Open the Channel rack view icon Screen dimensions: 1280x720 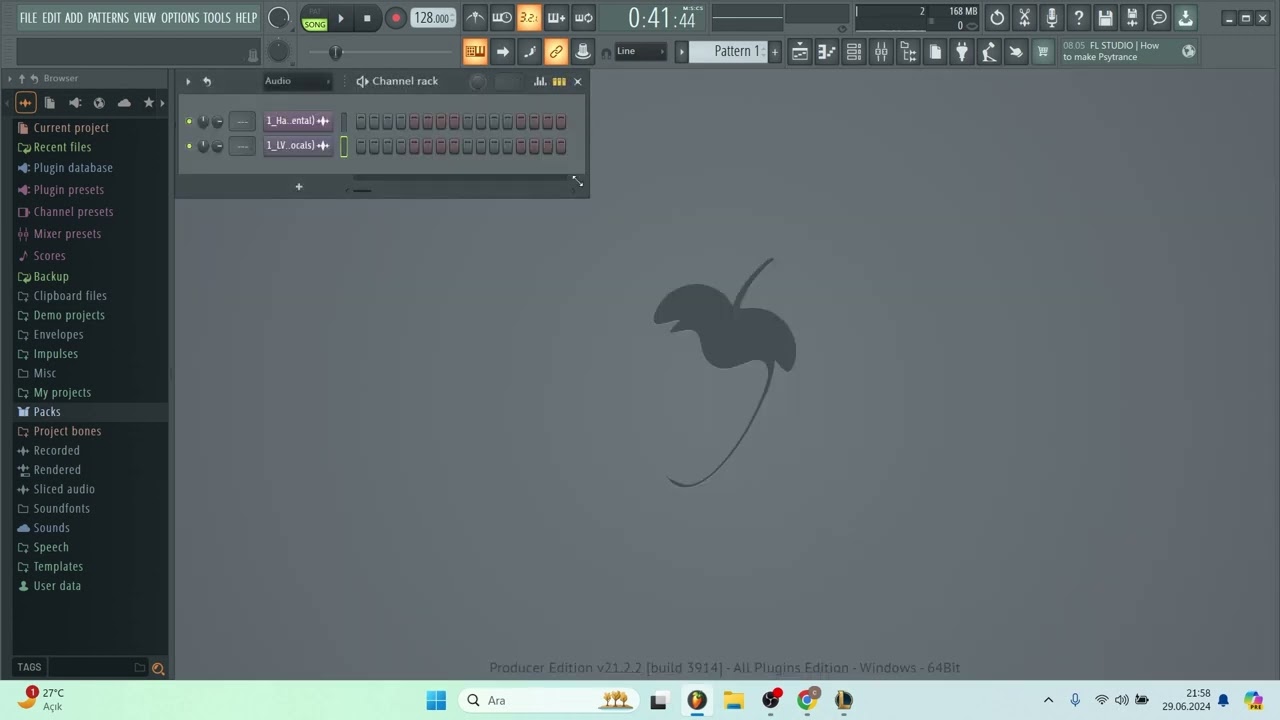[x=854, y=52]
